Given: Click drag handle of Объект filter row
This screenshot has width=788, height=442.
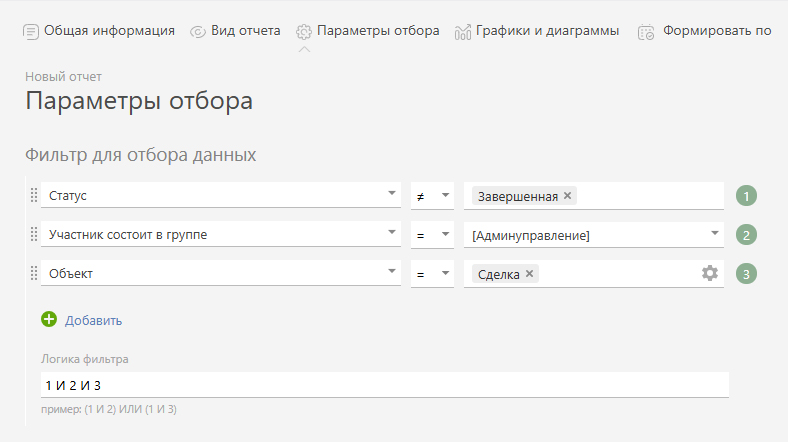Looking at the screenshot, I should point(34,273).
